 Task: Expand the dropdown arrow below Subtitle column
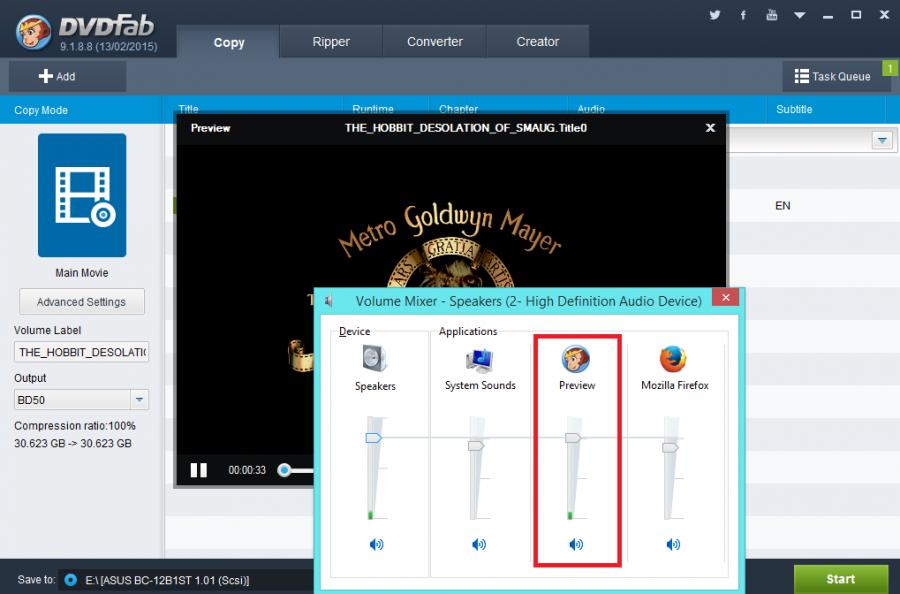882,140
